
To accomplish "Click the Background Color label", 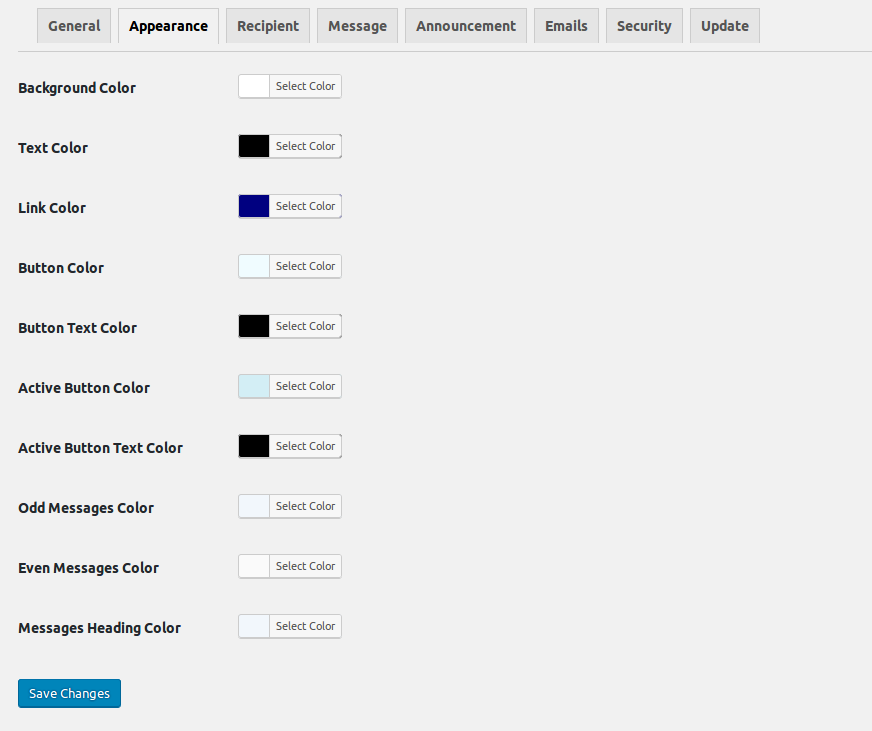I will (77, 88).
